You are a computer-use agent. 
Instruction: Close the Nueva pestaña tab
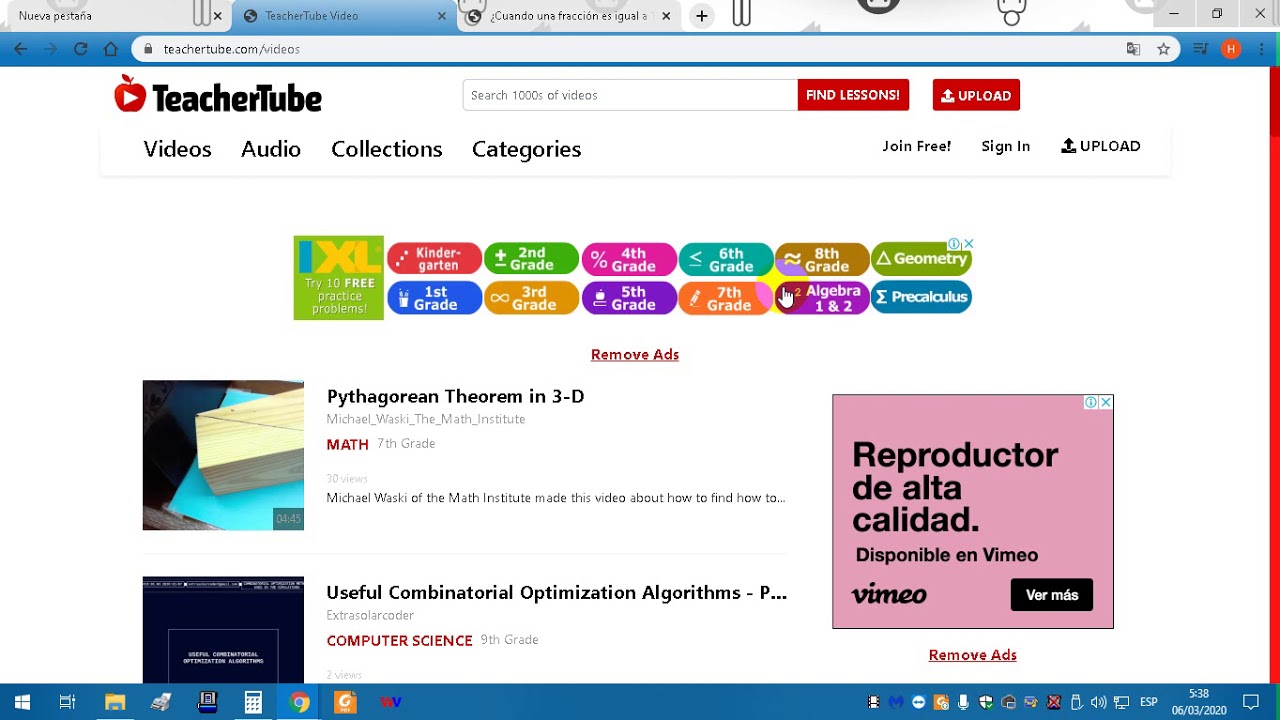pyautogui.click(x=217, y=16)
